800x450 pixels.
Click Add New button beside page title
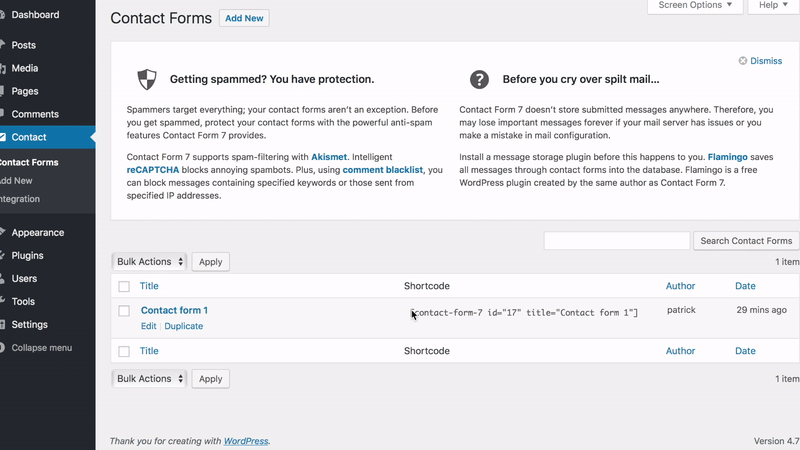pos(244,18)
